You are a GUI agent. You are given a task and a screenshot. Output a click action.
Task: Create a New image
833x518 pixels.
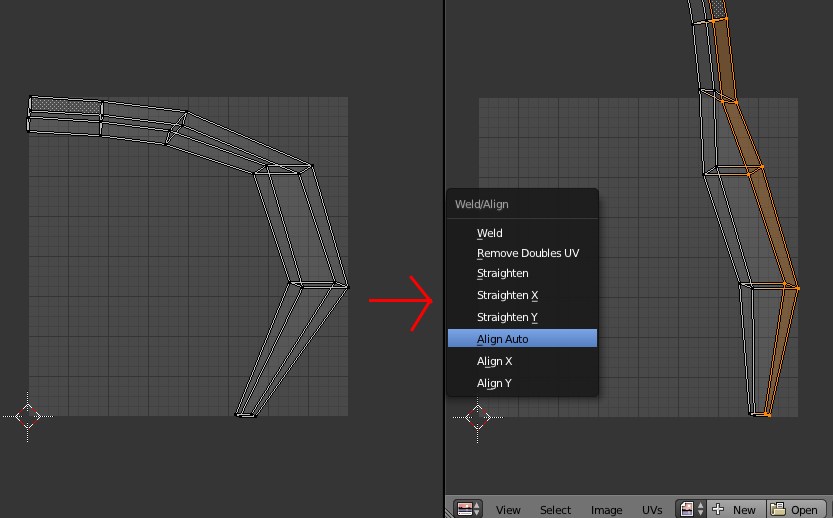pos(736,509)
